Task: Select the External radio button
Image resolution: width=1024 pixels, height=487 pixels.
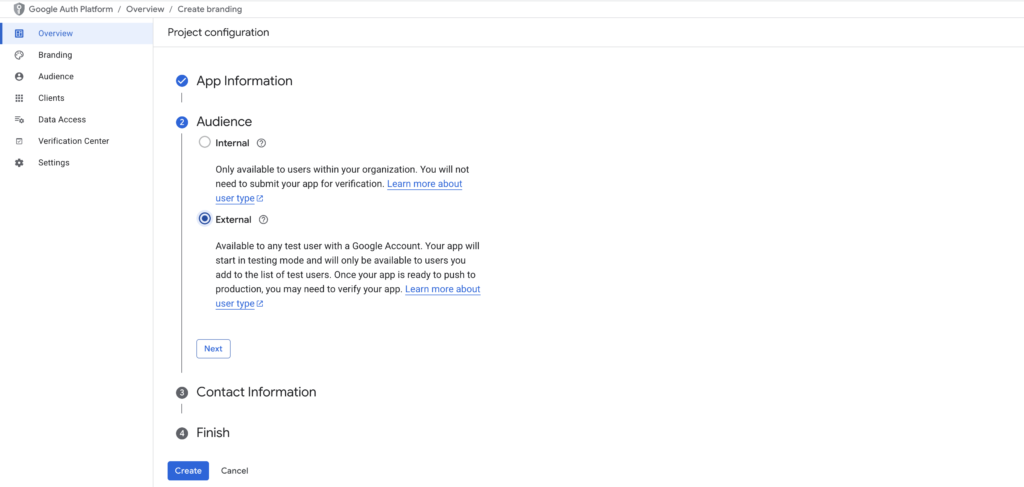Action: [x=205, y=219]
